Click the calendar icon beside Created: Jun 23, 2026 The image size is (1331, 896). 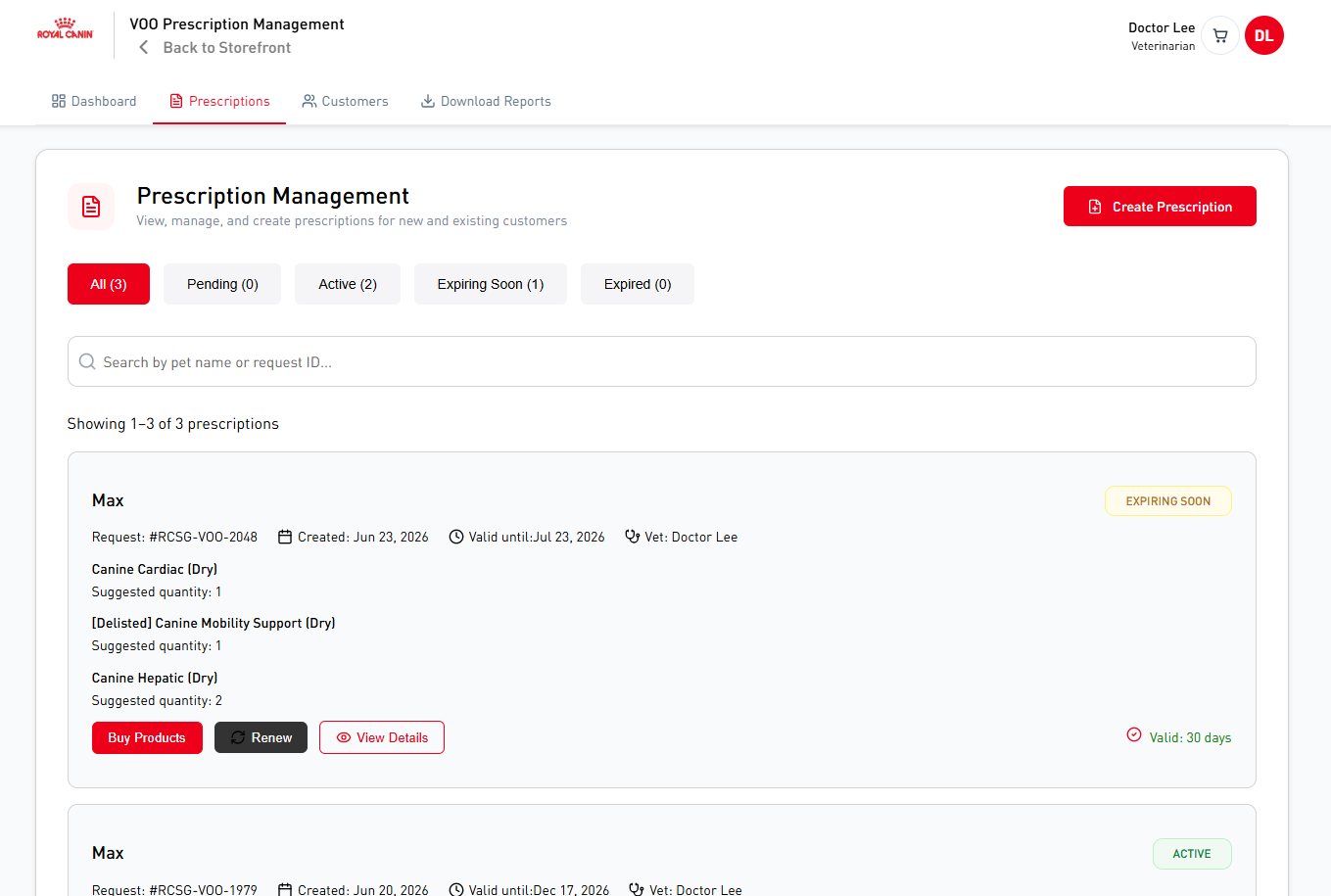(285, 537)
